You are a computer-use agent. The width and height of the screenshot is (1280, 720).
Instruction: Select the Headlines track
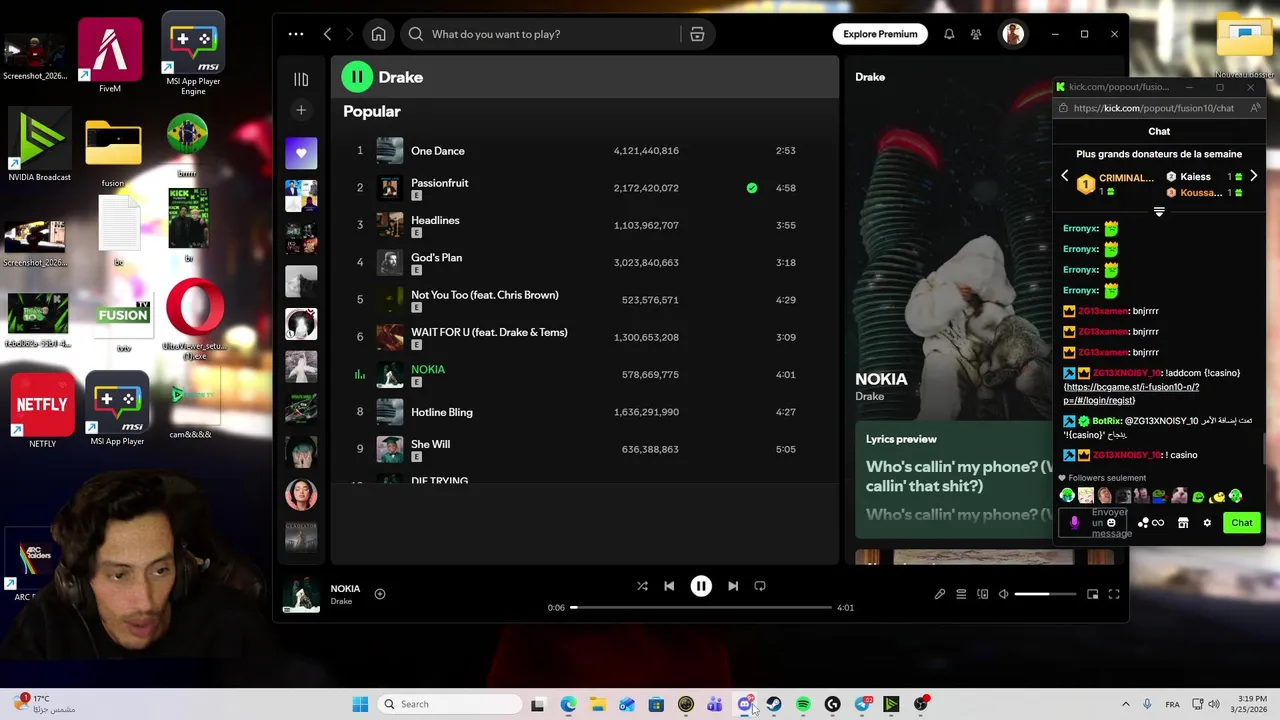point(585,225)
